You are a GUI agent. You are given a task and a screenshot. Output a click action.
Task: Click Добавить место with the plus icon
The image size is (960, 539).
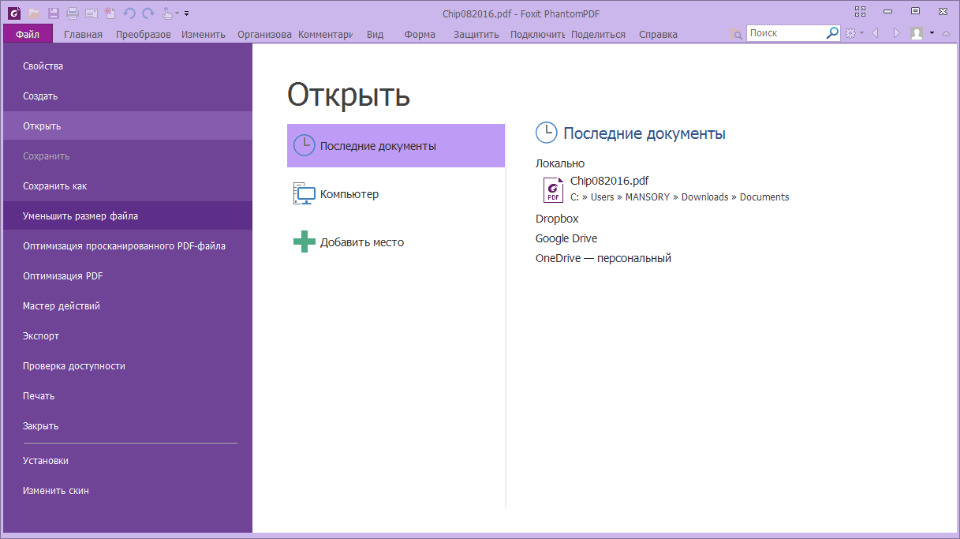tap(396, 242)
